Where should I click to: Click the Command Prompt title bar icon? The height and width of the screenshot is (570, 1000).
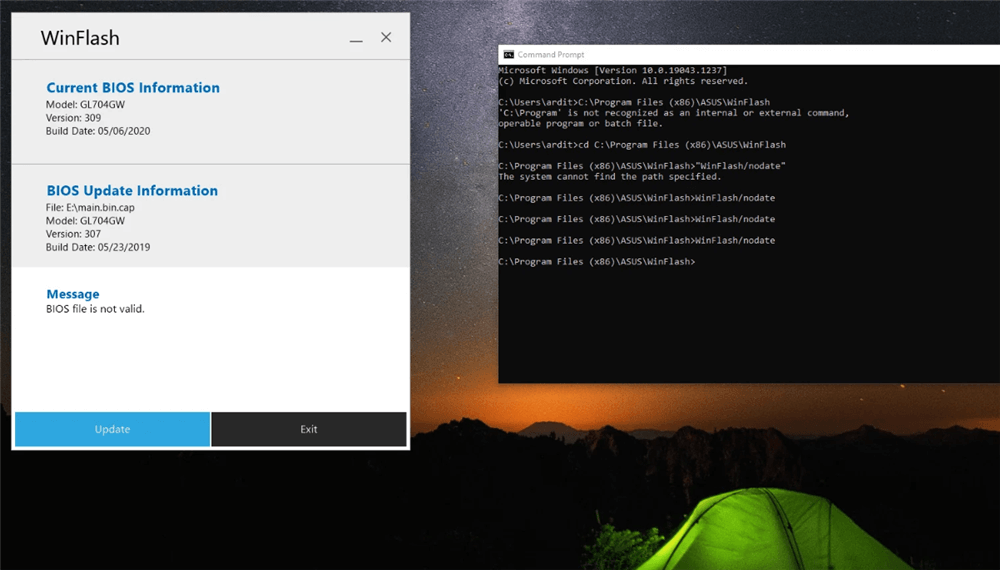click(508, 55)
